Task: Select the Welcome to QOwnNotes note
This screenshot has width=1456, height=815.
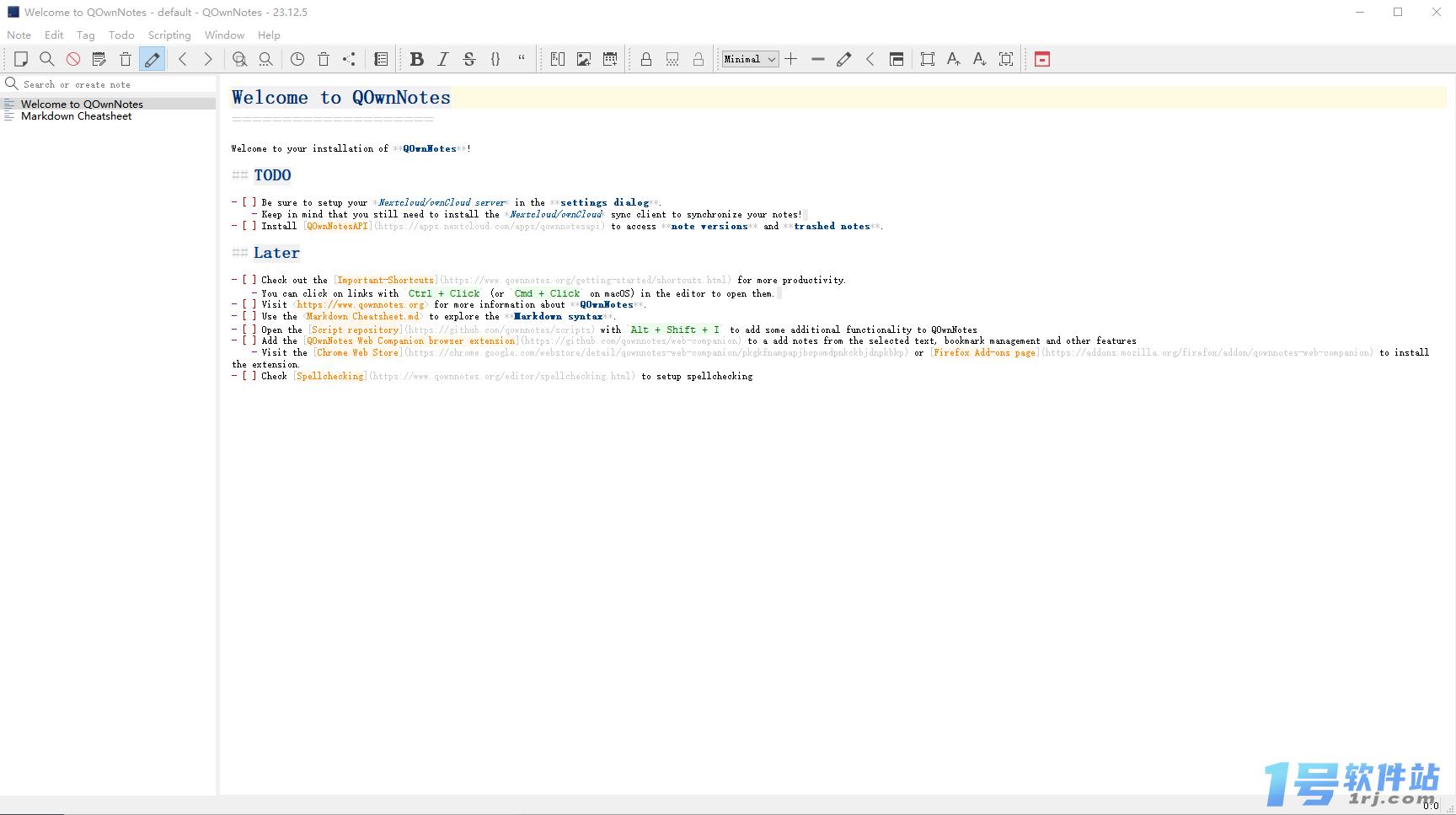Action: 108,105
